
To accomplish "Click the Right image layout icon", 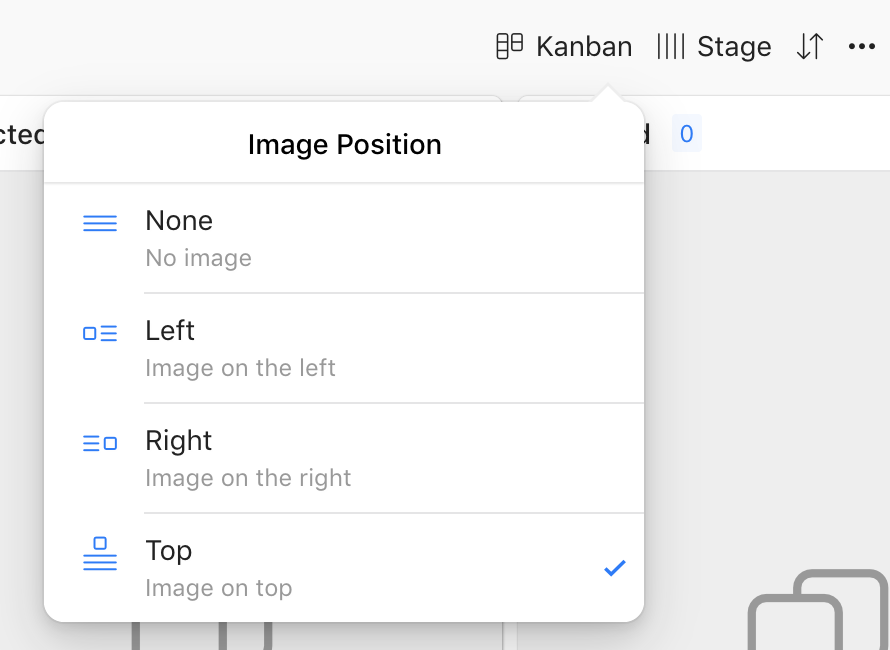I will click(100, 443).
